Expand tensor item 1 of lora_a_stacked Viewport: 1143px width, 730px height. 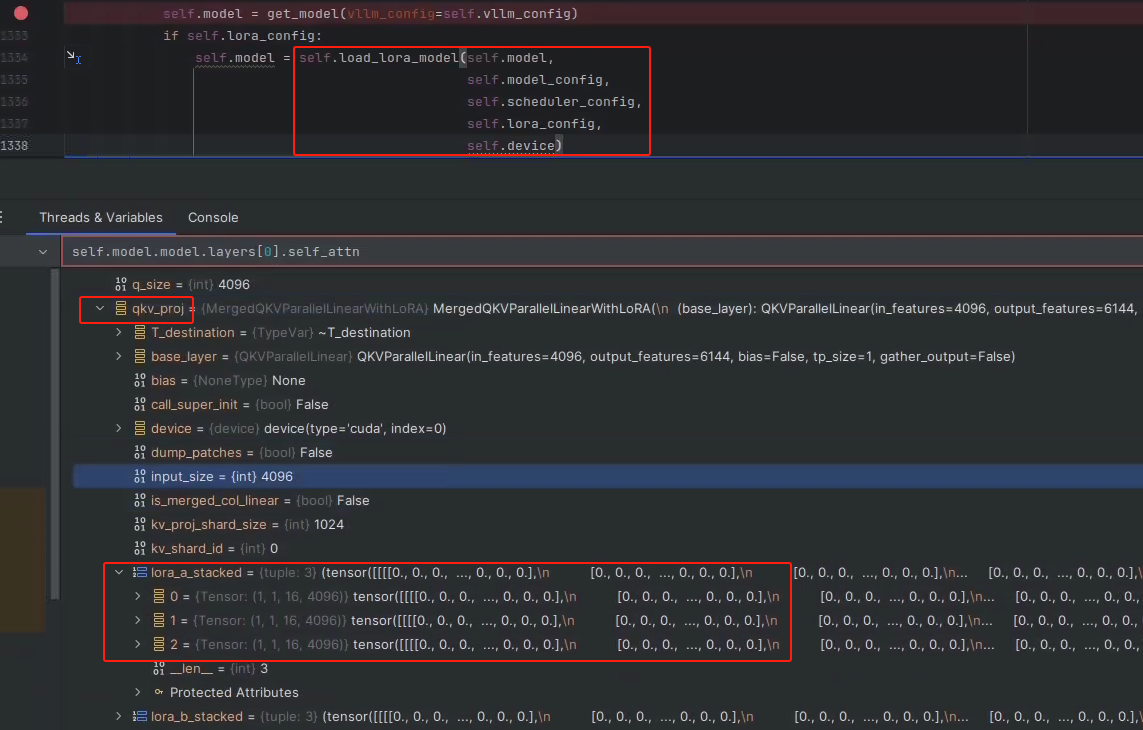(x=138, y=621)
